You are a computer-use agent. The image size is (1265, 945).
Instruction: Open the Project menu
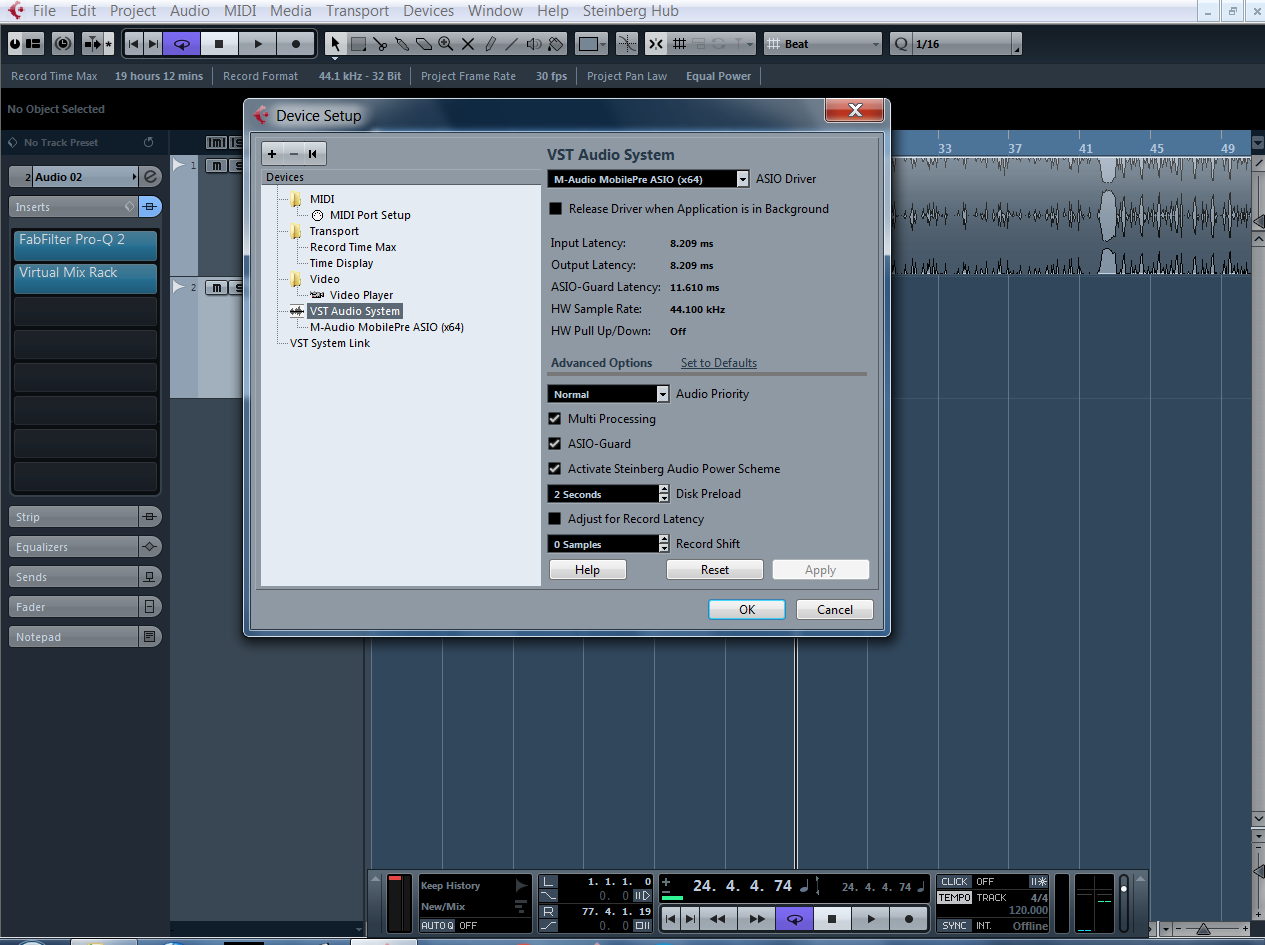(133, 11)
